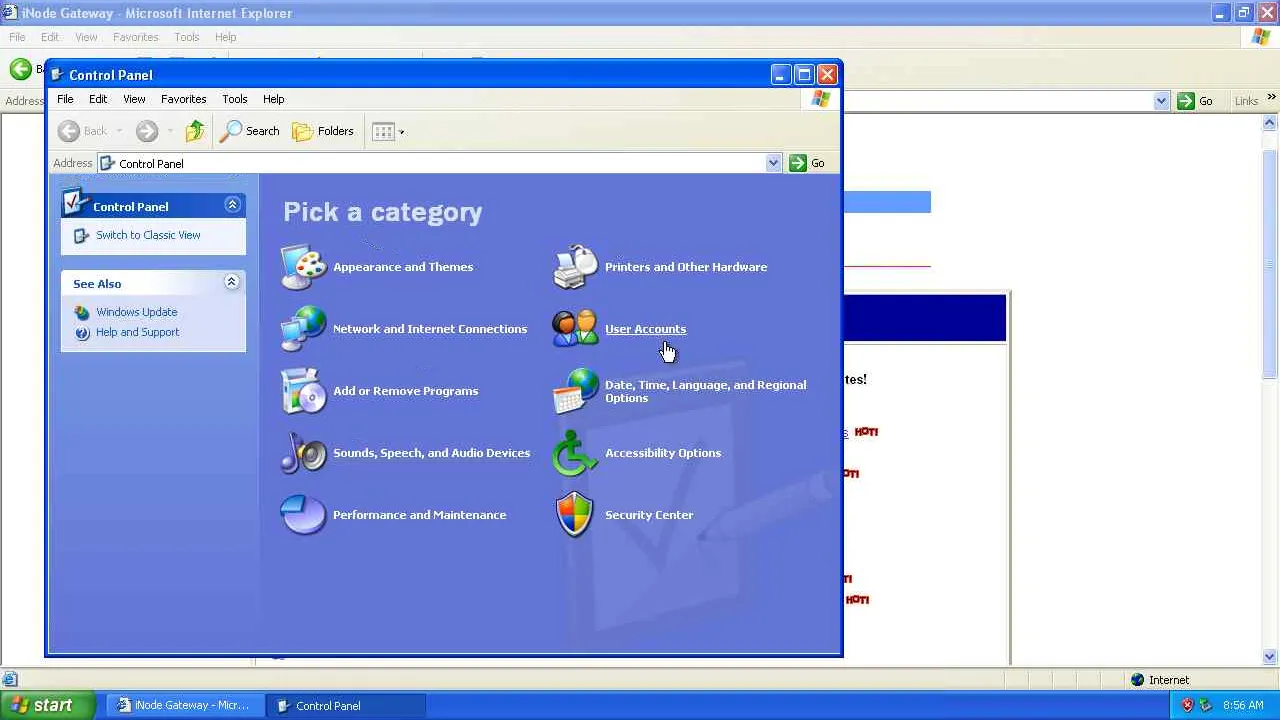This screenshot has width=1280, height=720.
Task: Click the Add or Remove Programs disc icon
Action: pyautogui.click(x=304, y=391)
